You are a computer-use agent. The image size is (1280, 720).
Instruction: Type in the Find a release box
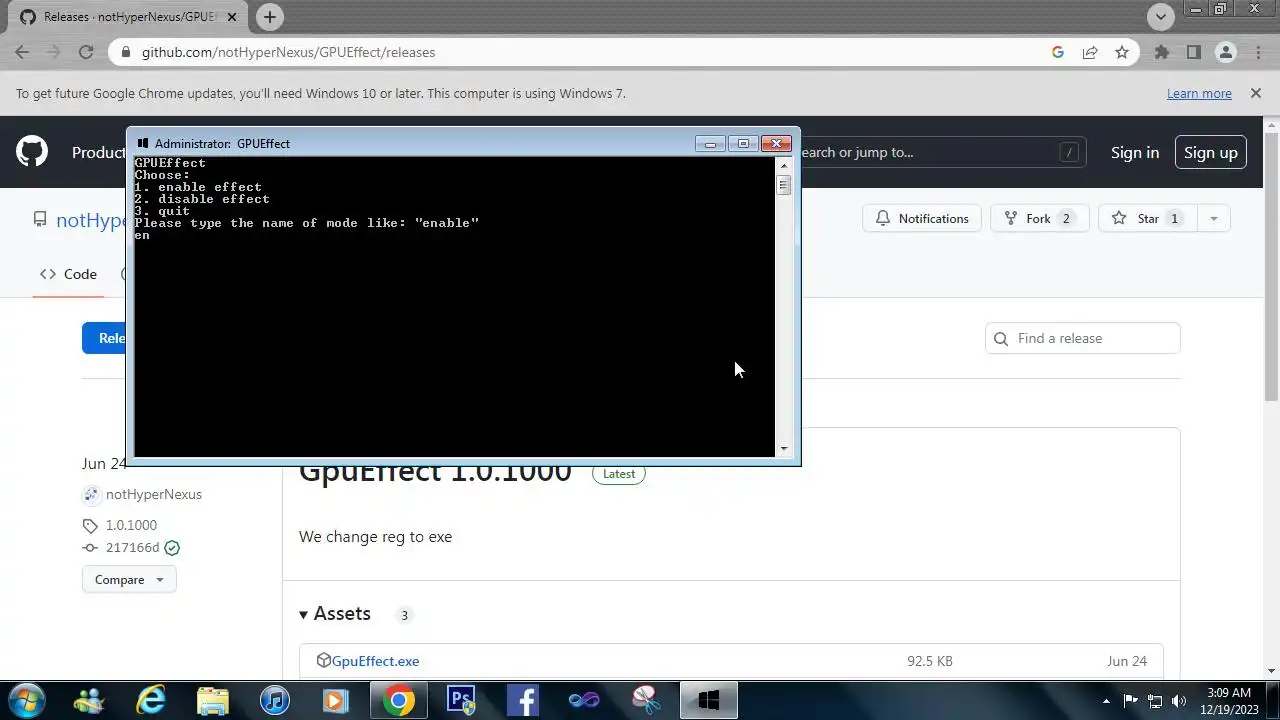(1083, 338)
